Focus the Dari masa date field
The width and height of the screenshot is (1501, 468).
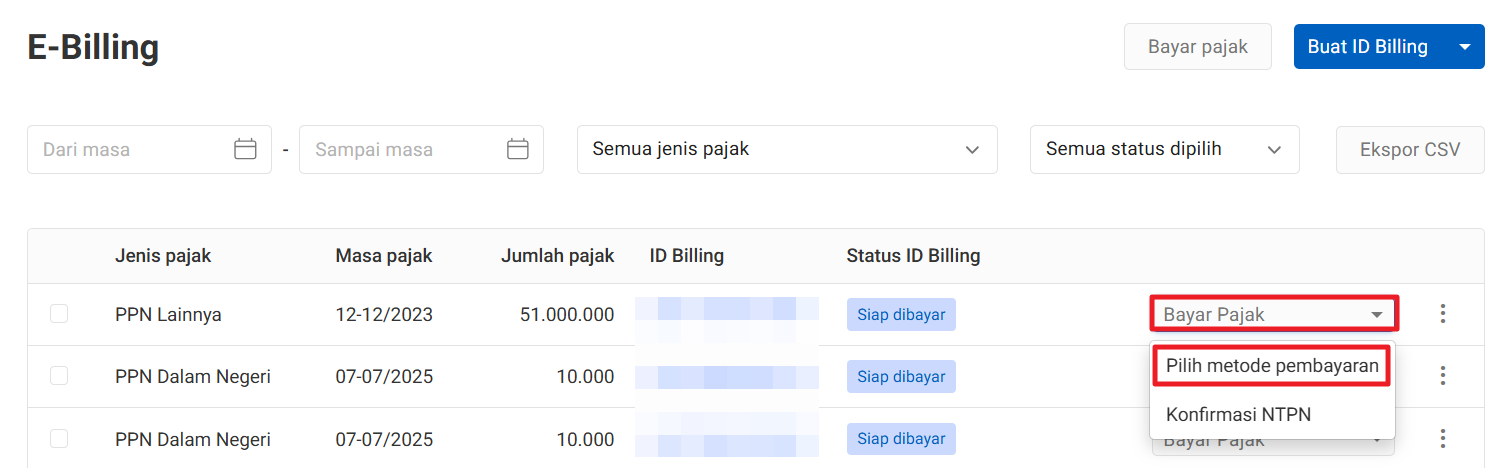(x=130, y=149)
